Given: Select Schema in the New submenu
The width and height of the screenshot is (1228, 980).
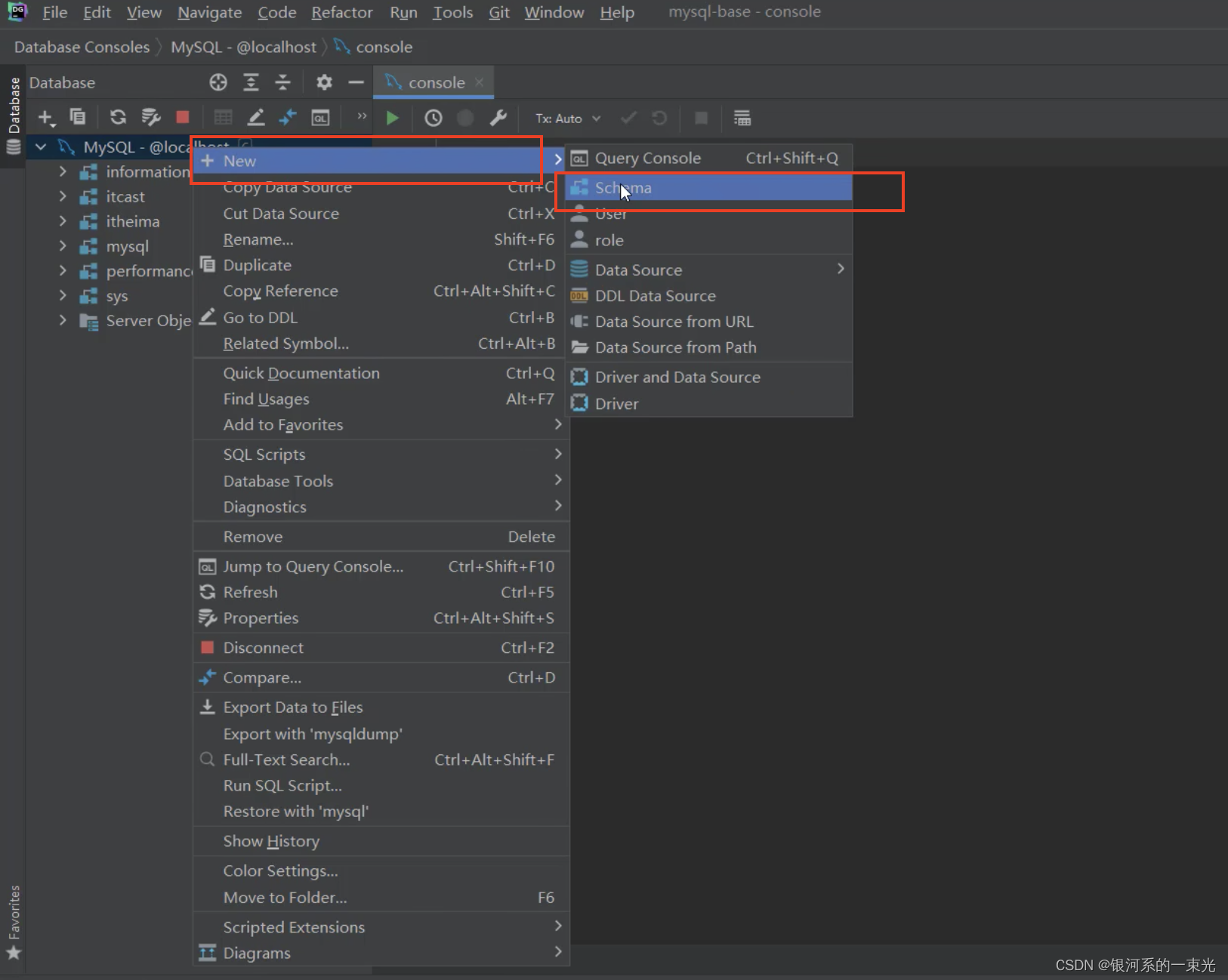Looking at the screenshot, I should coord(709,187).
